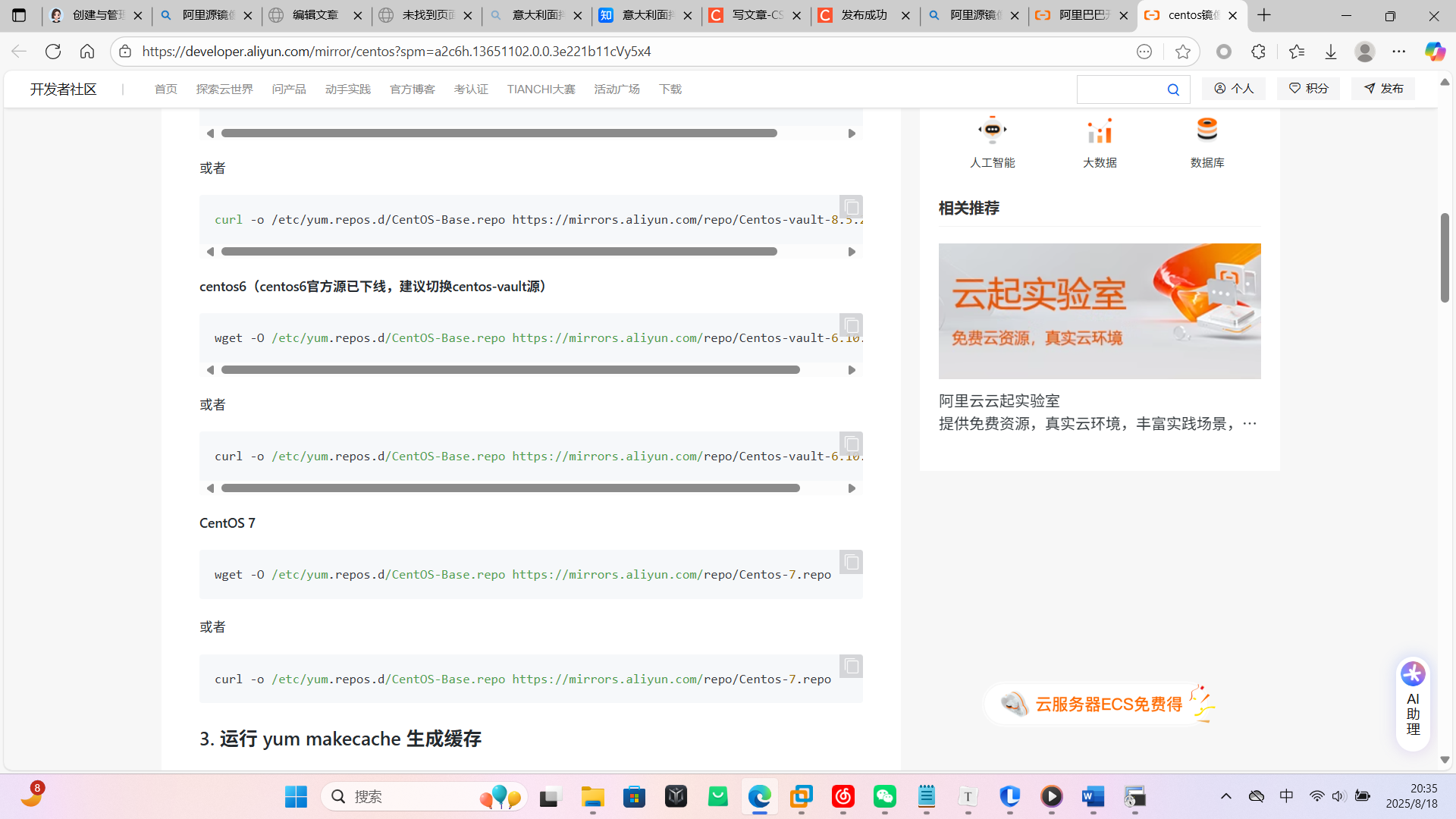
Task: Copy the Centos-vault-8 curl command
Action: 851,207
